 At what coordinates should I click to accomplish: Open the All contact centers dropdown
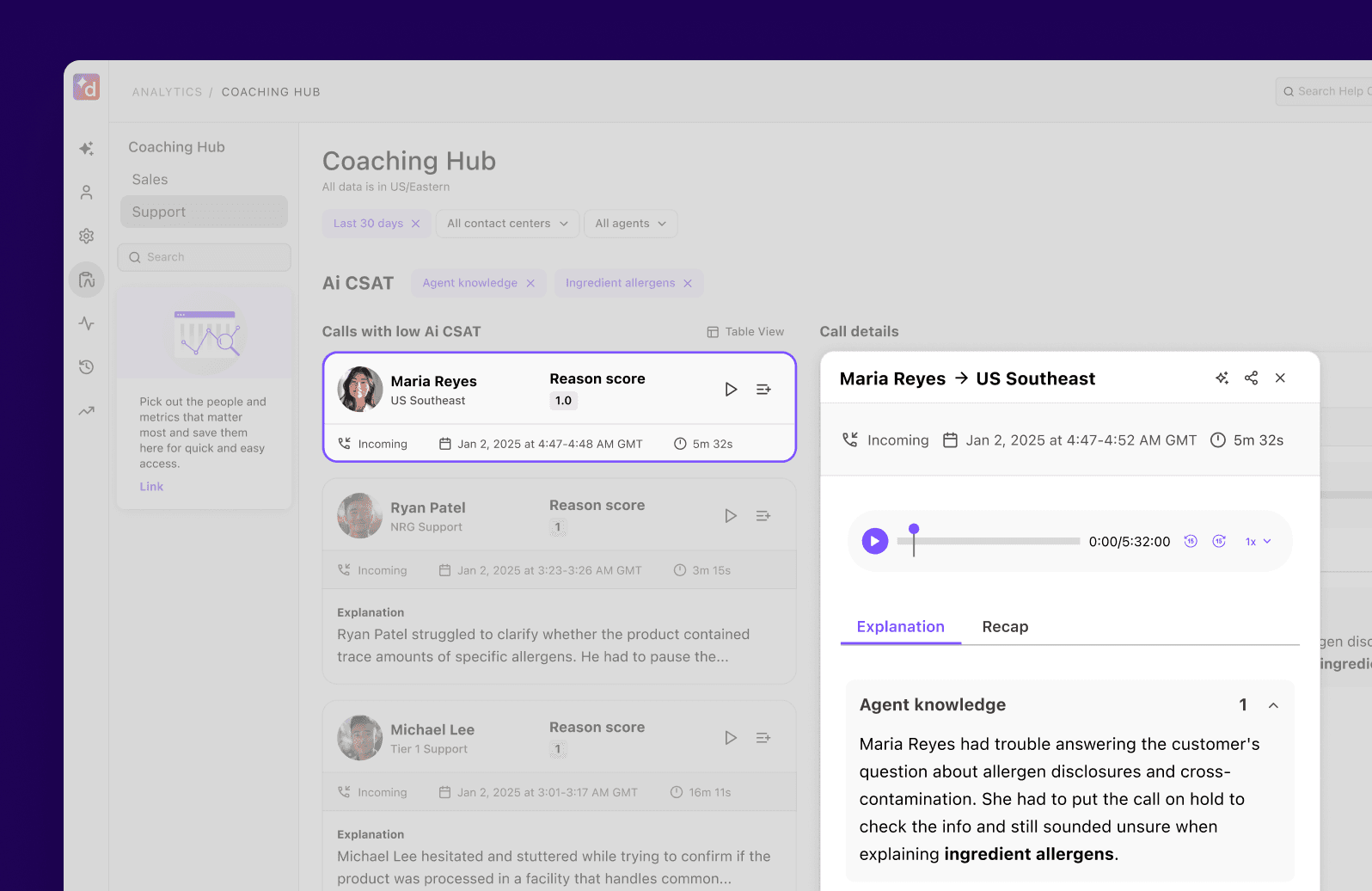(507, 224)
